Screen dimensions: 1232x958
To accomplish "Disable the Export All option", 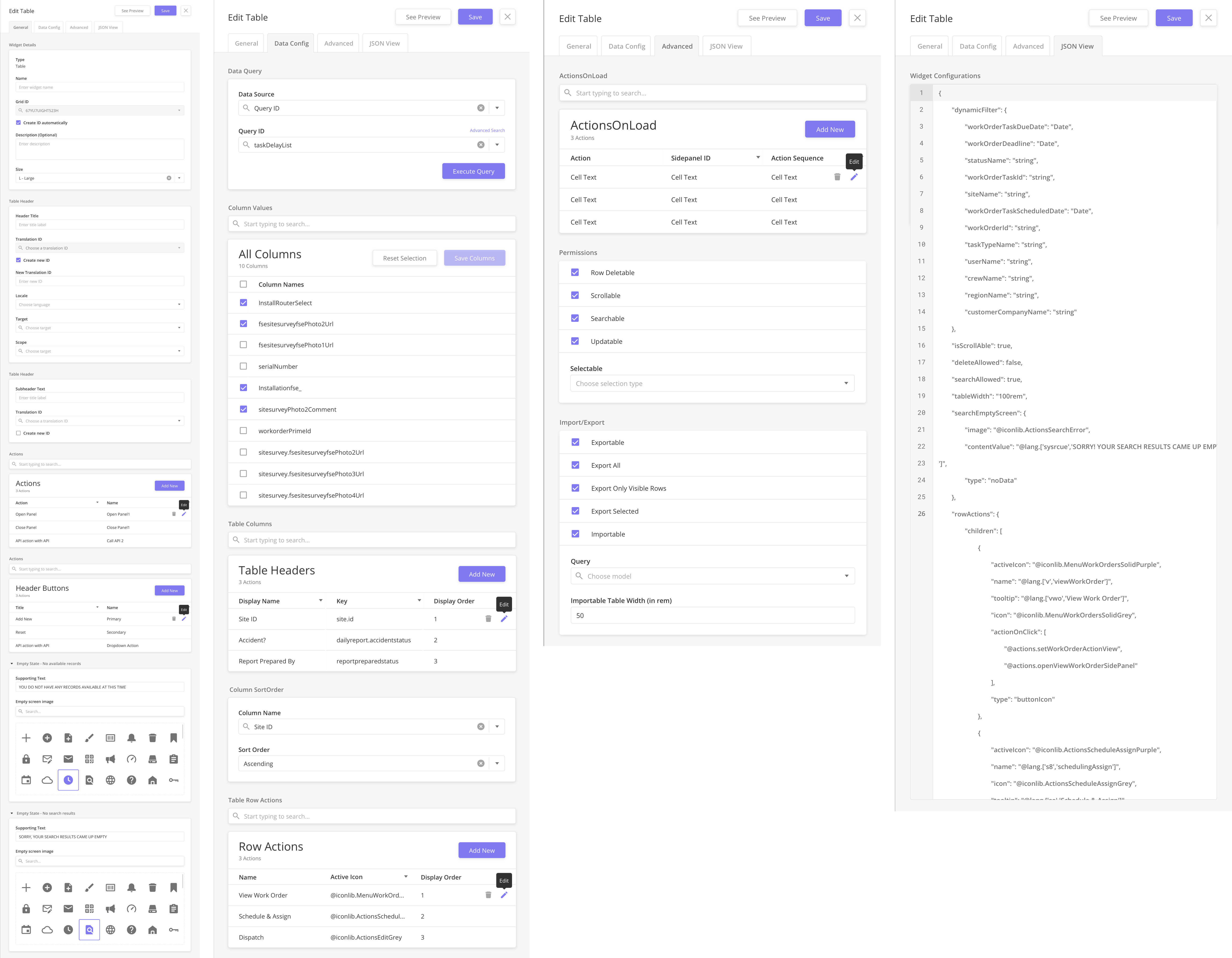I will click(575, 465).
